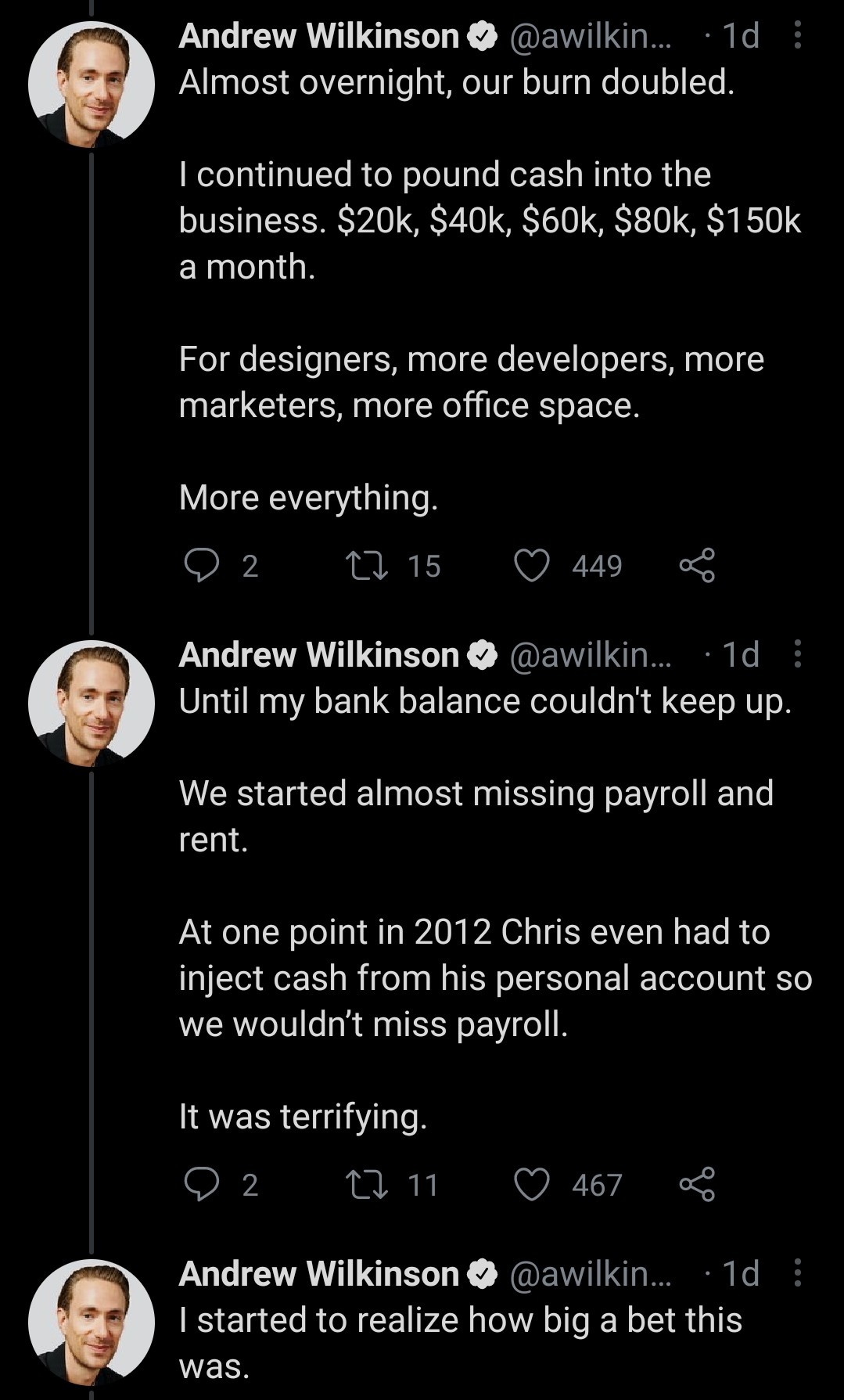Like the tweet with 449 likes
This screenshot has height=1400, width=844.
[x=532, y=565]
